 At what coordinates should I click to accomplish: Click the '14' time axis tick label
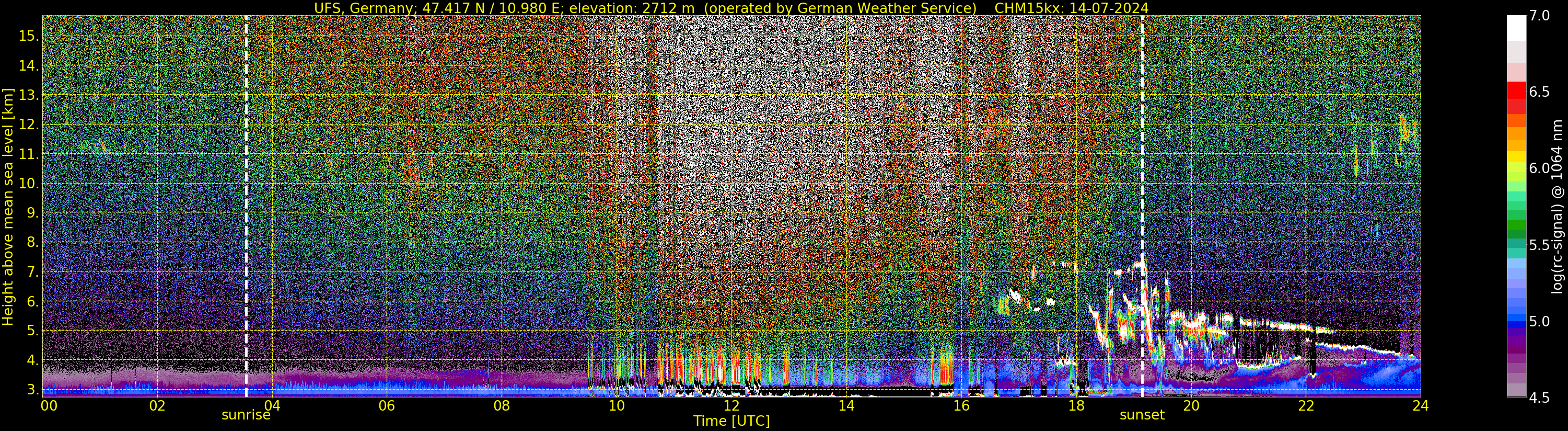coord(846,405)
